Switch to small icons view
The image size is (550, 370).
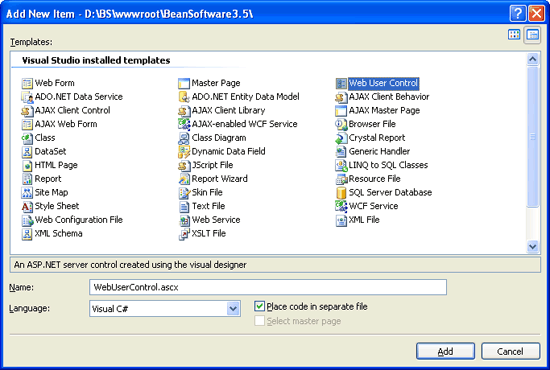[x=532, y=35]
